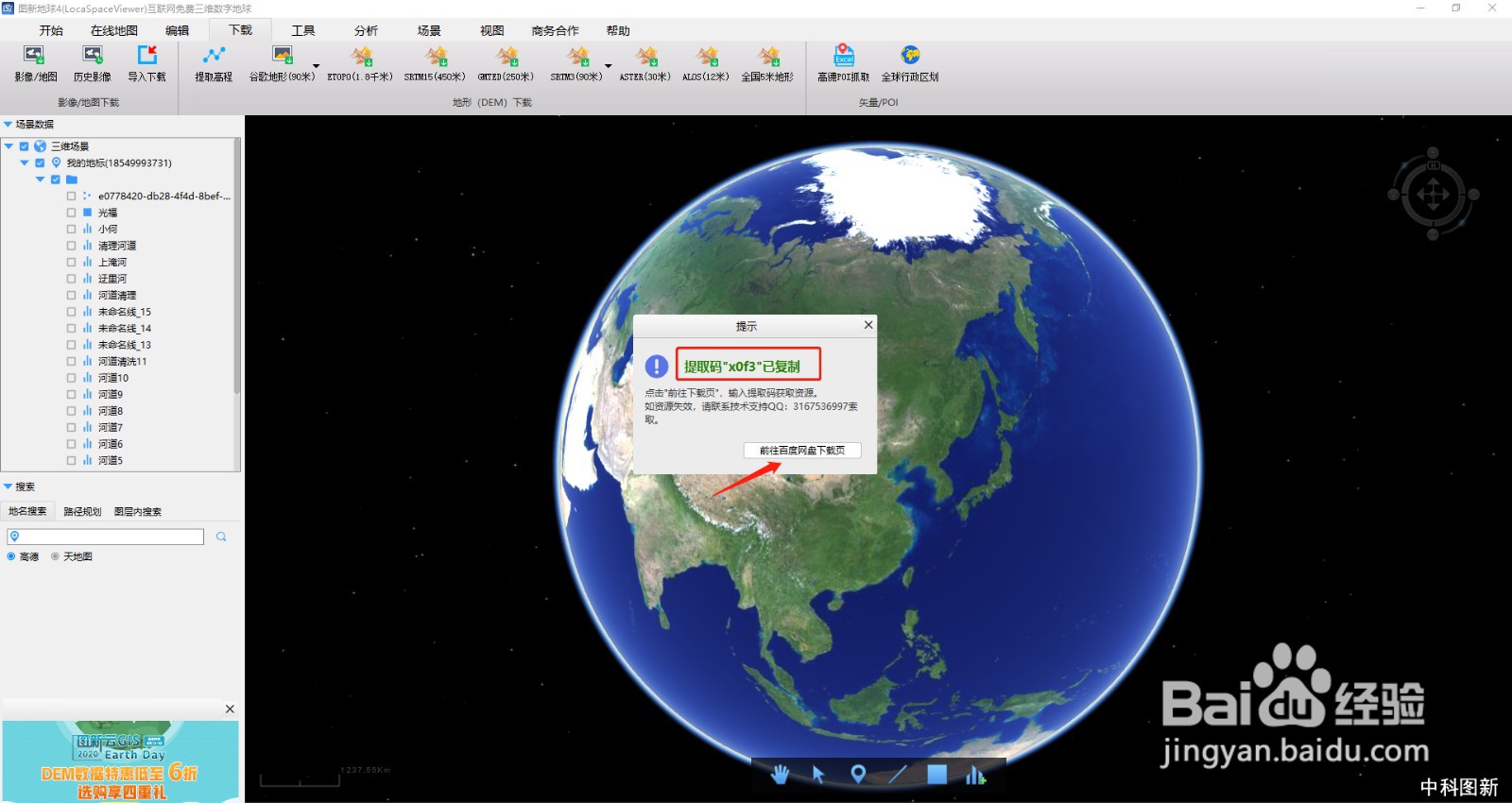Collapse the 三维场景 tree node
Screen dimensions: 1512x803
click(x=9, y=146)
